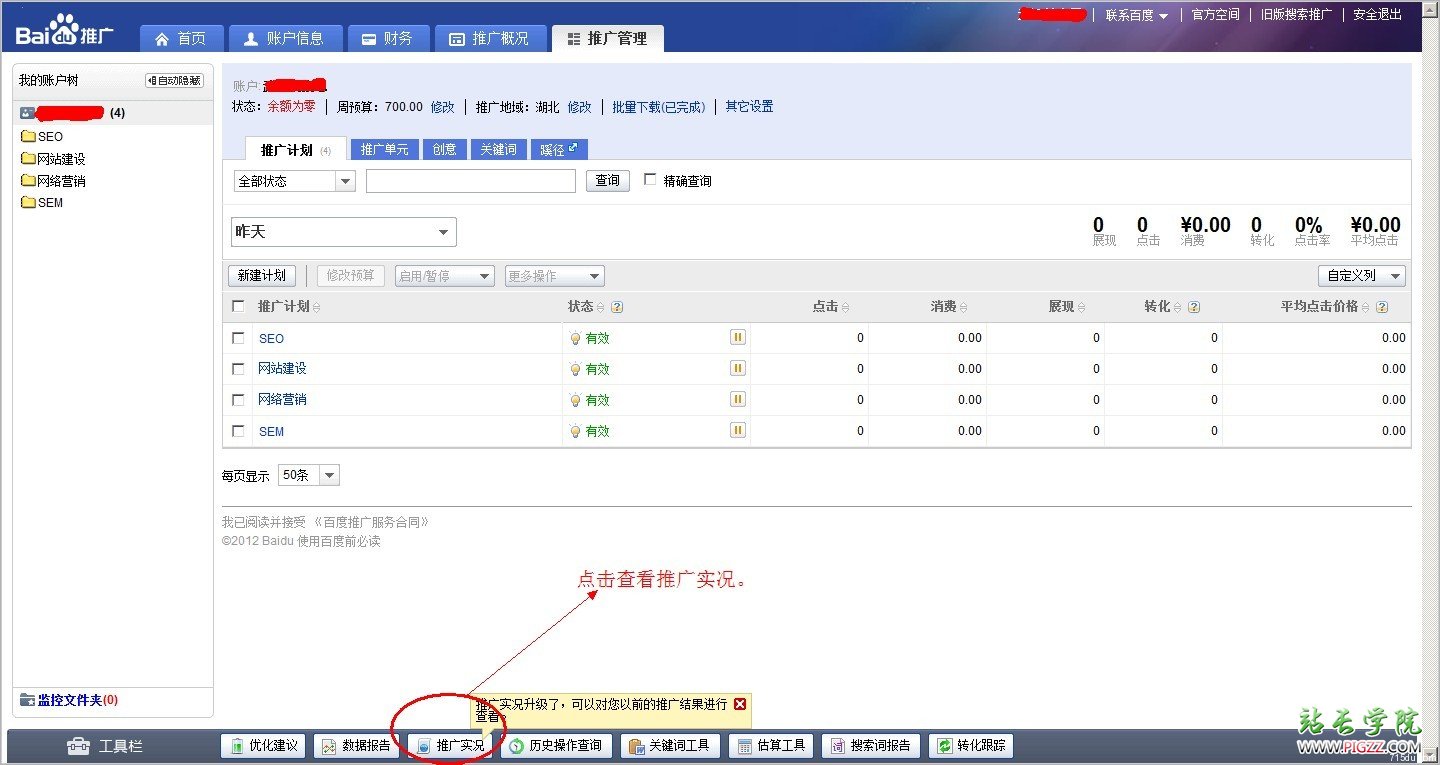Tick the 精确查询 checkbox

tap(650, 180)
